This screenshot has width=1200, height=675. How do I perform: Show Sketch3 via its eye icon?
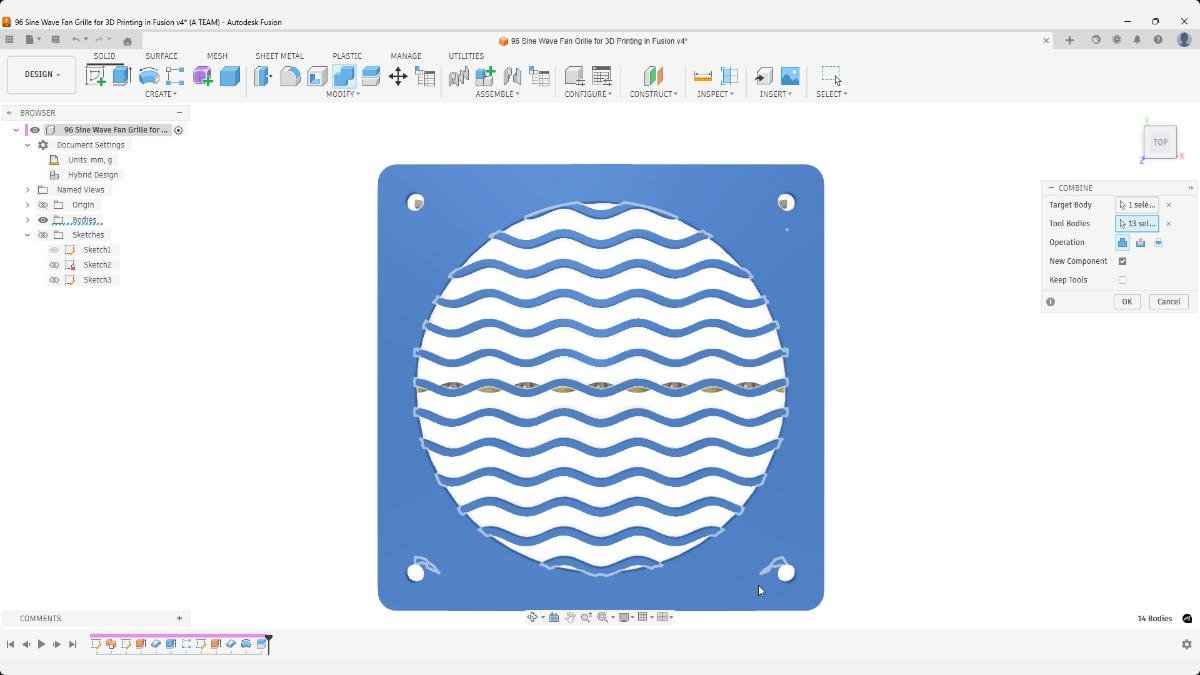click(55, 280)
